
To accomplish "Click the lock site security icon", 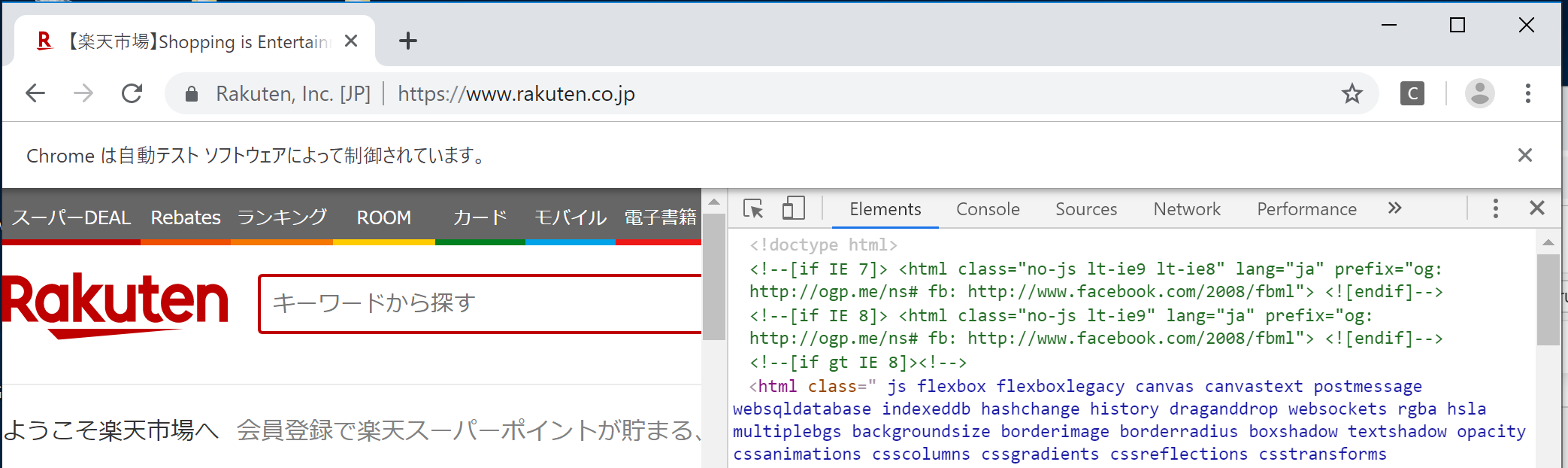I will click(x=192, y=93).
